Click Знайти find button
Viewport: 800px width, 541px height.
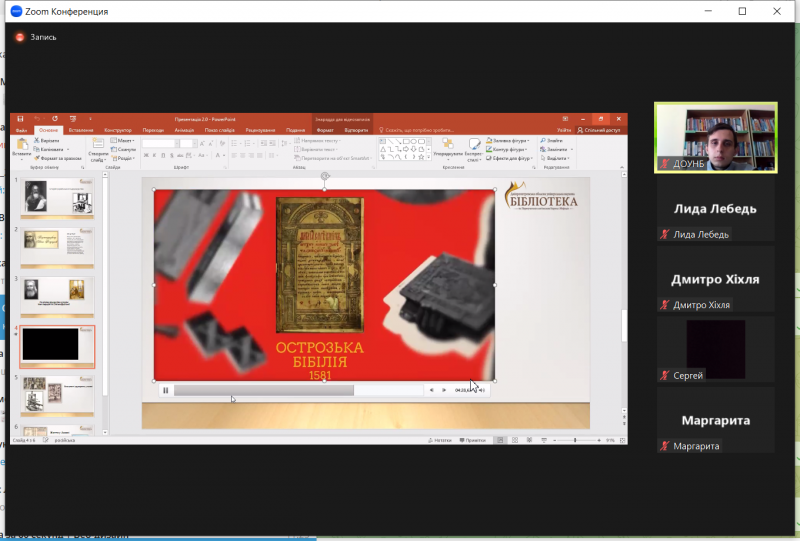[x=552, y=140]
